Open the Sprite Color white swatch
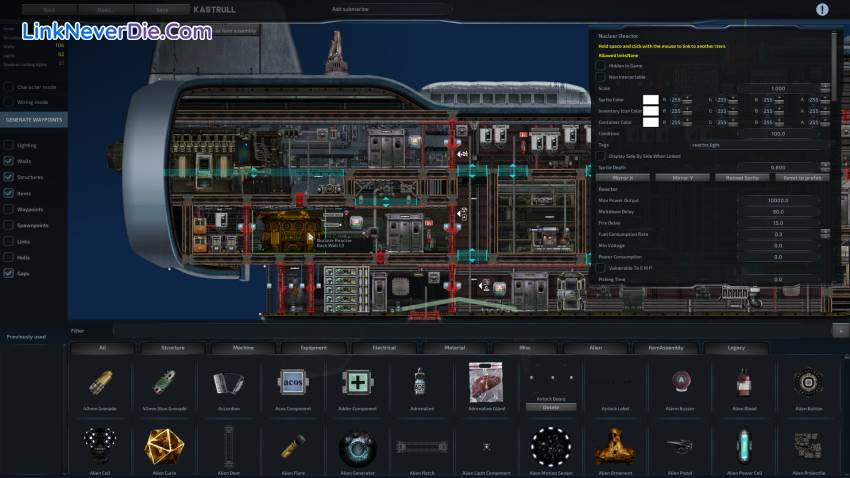The width and height of the screenshot is (850, 478). pyautogui.click(x=651, y=100)
